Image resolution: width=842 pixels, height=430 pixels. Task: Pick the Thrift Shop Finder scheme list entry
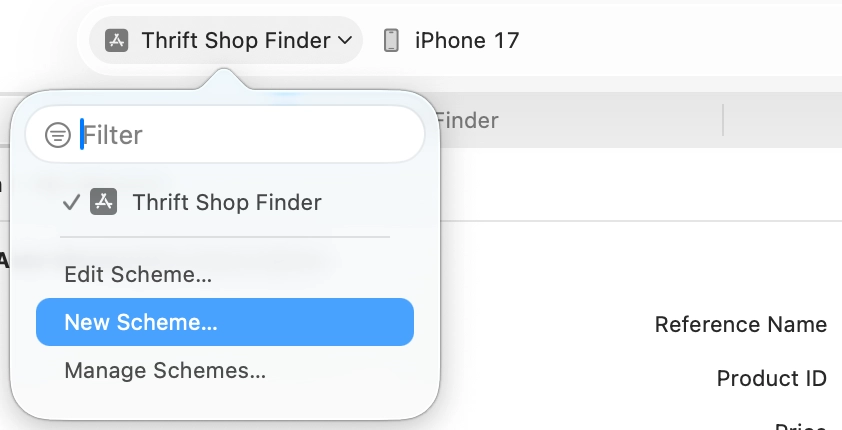(x=226, y=202)
